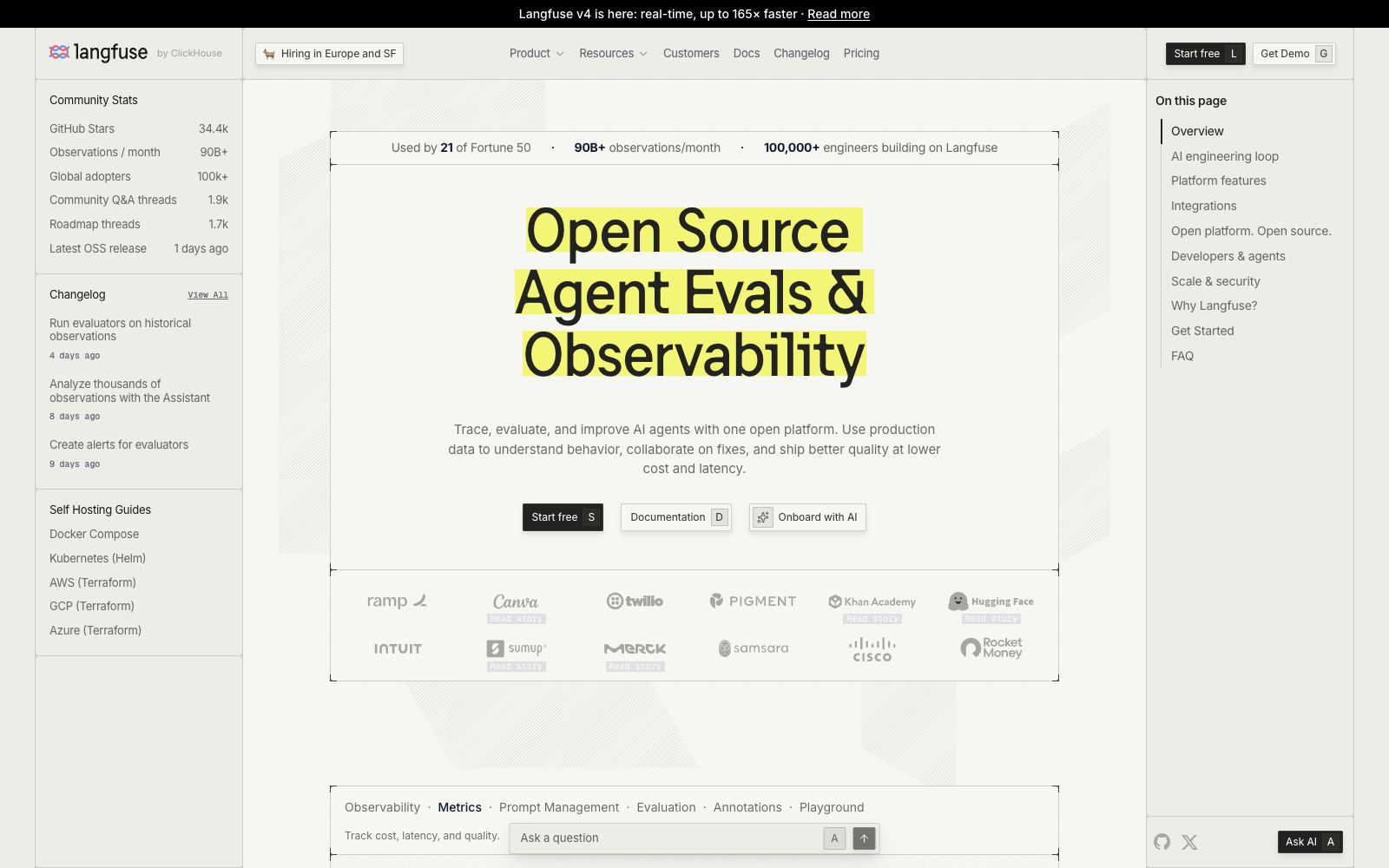The height and width of the screenshot is (868, 1389).
Task: Open the Pricing nav item
Action: tap(861, 53)
